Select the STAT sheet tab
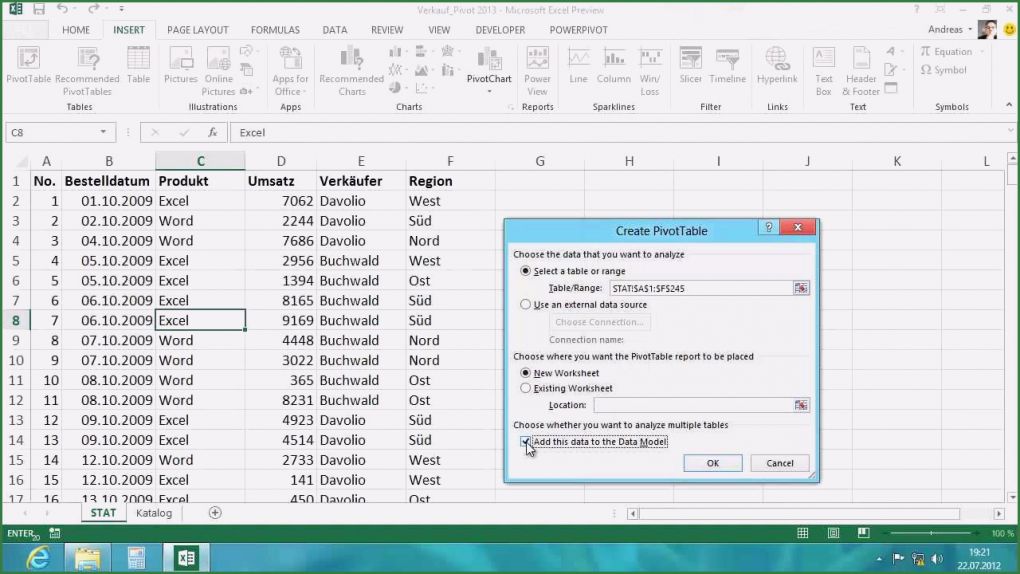Screen dimensions: 1020x574 pyautogui.click(x=103, y=513)
